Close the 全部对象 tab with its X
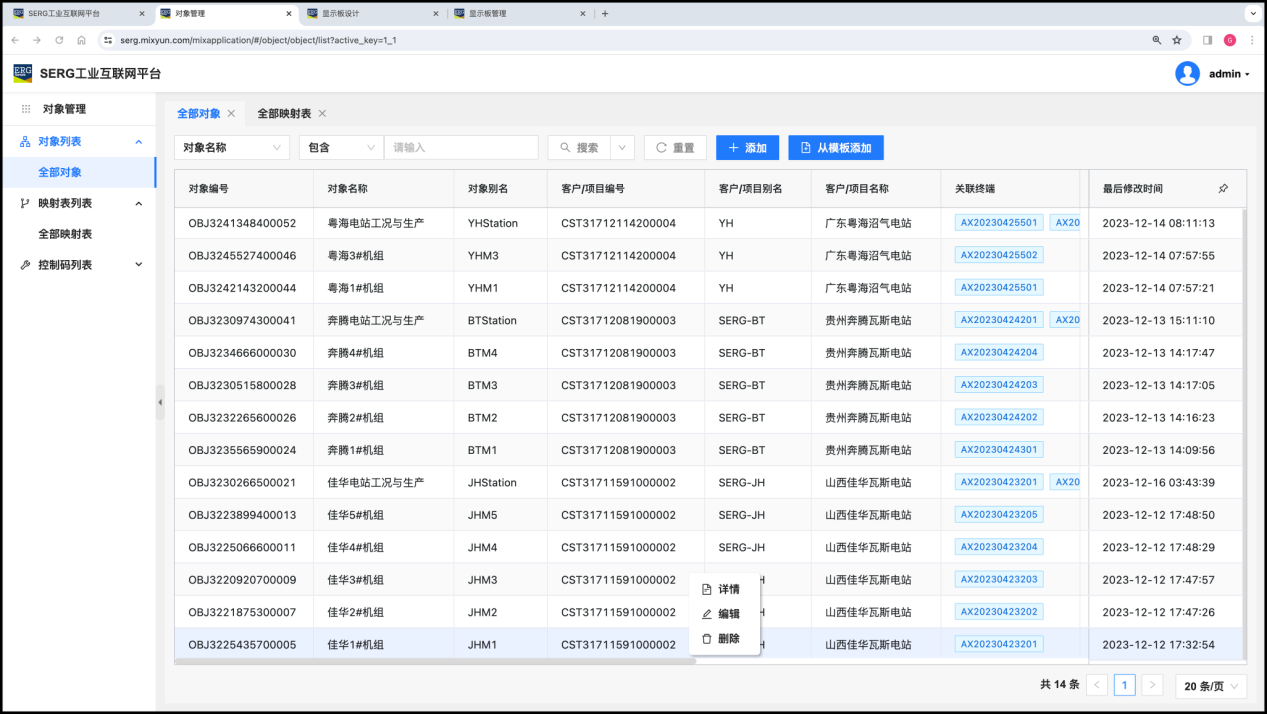Image resolution: width=1267 pixels, height=714 pixels. tap(232, 114)
